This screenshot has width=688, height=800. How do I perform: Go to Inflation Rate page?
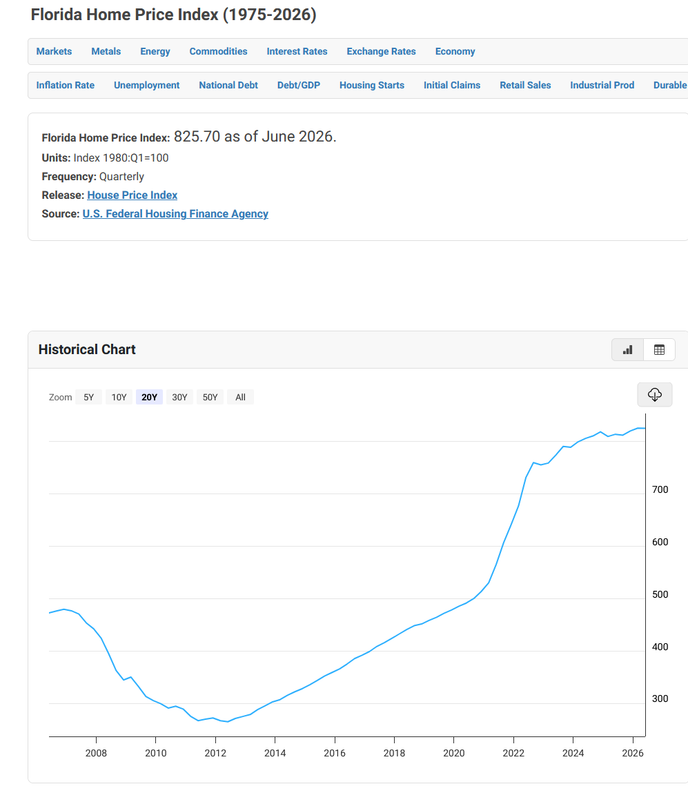65,85
